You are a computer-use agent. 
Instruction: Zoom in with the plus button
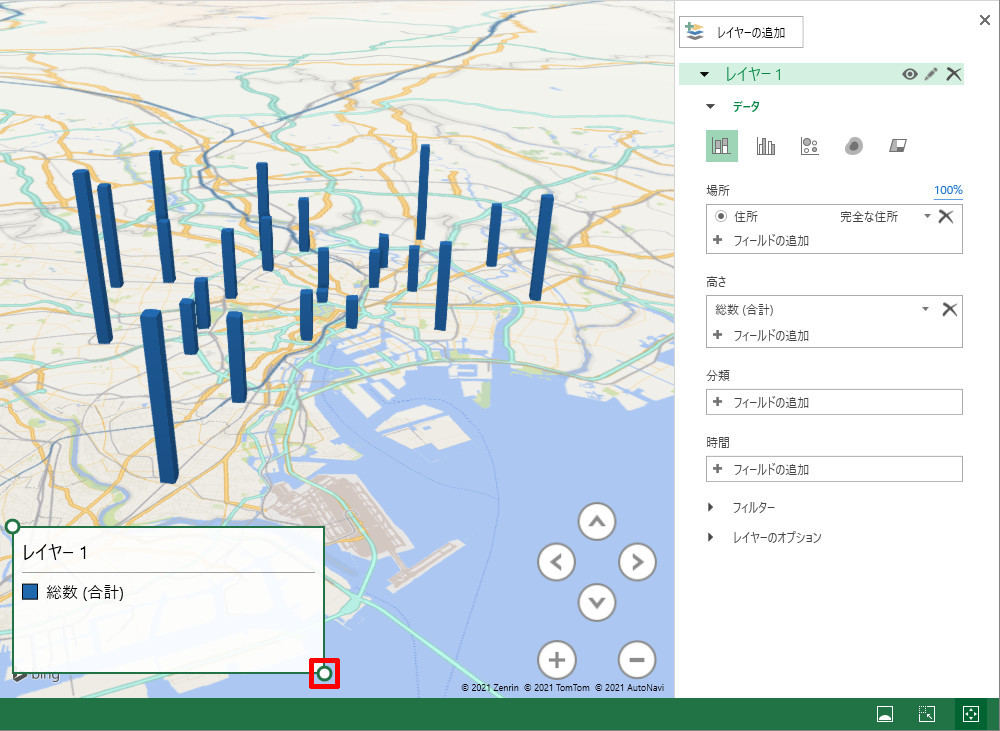pyautogui.click(x=557, y=659)
